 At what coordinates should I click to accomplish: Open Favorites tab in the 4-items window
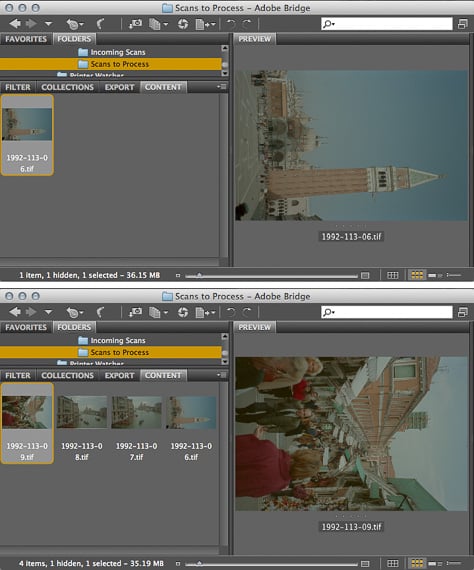(26, 327)
